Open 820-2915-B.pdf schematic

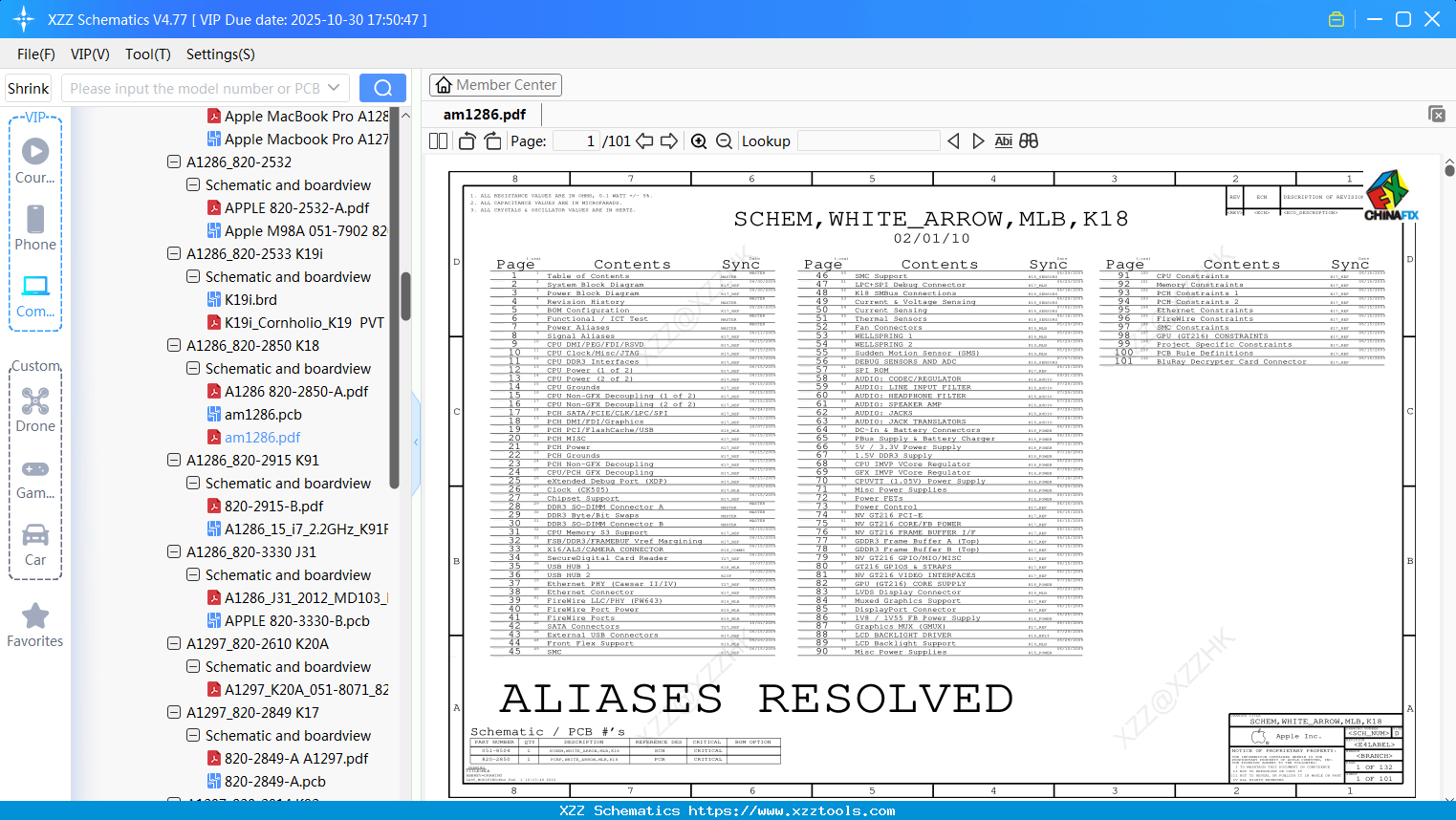273,507
